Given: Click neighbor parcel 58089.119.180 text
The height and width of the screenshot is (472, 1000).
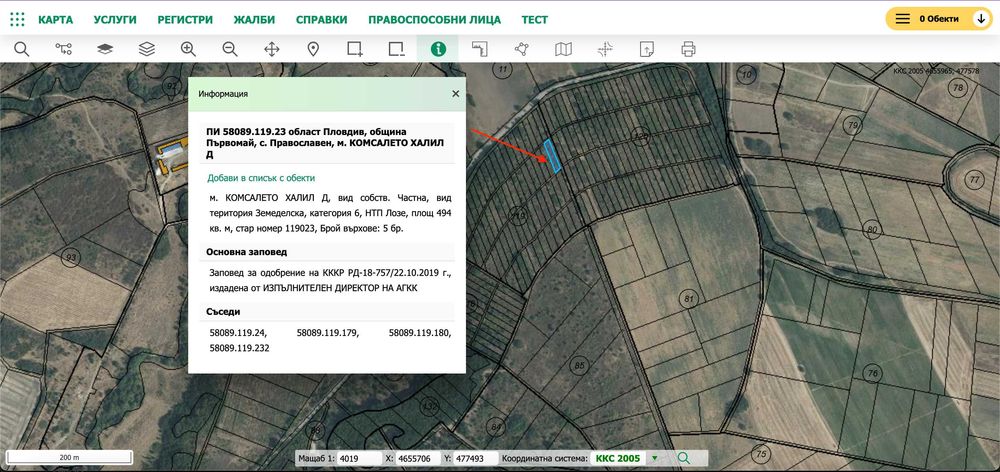Looking at the screenshot, I should coord(420,333).
